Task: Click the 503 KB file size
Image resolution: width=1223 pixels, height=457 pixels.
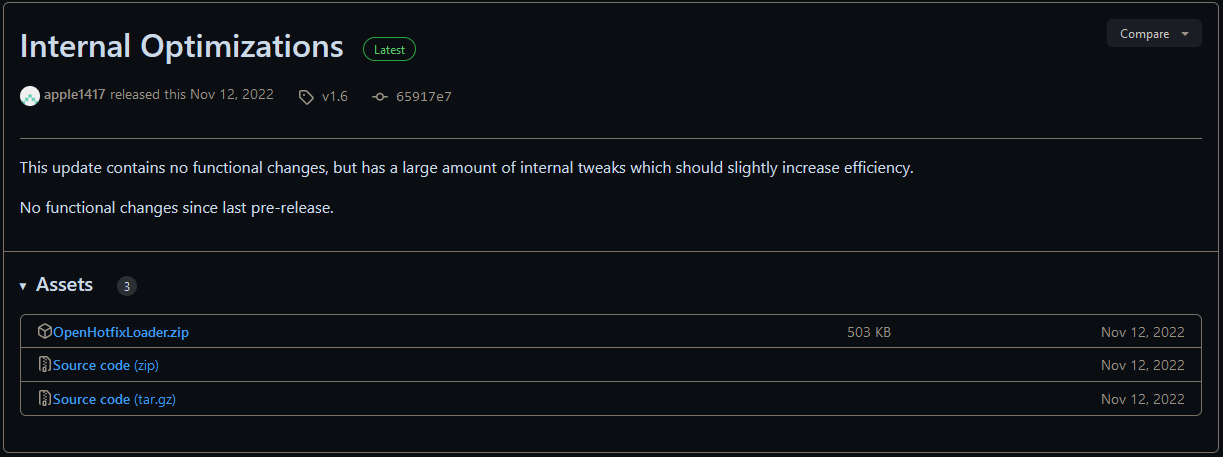Action: 868,332
